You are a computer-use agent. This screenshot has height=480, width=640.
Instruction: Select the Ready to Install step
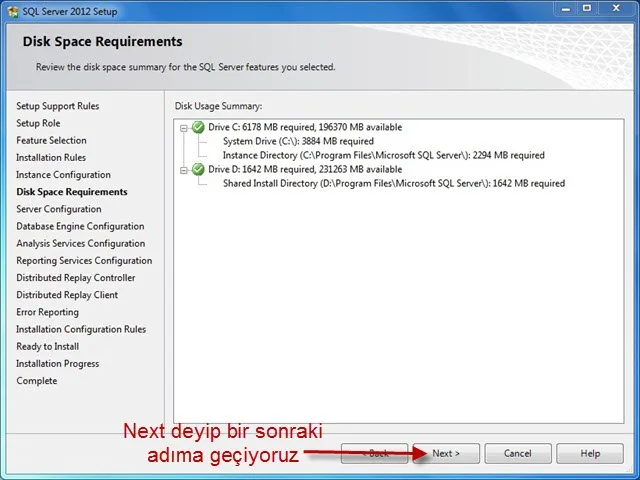tap(48, 346)
